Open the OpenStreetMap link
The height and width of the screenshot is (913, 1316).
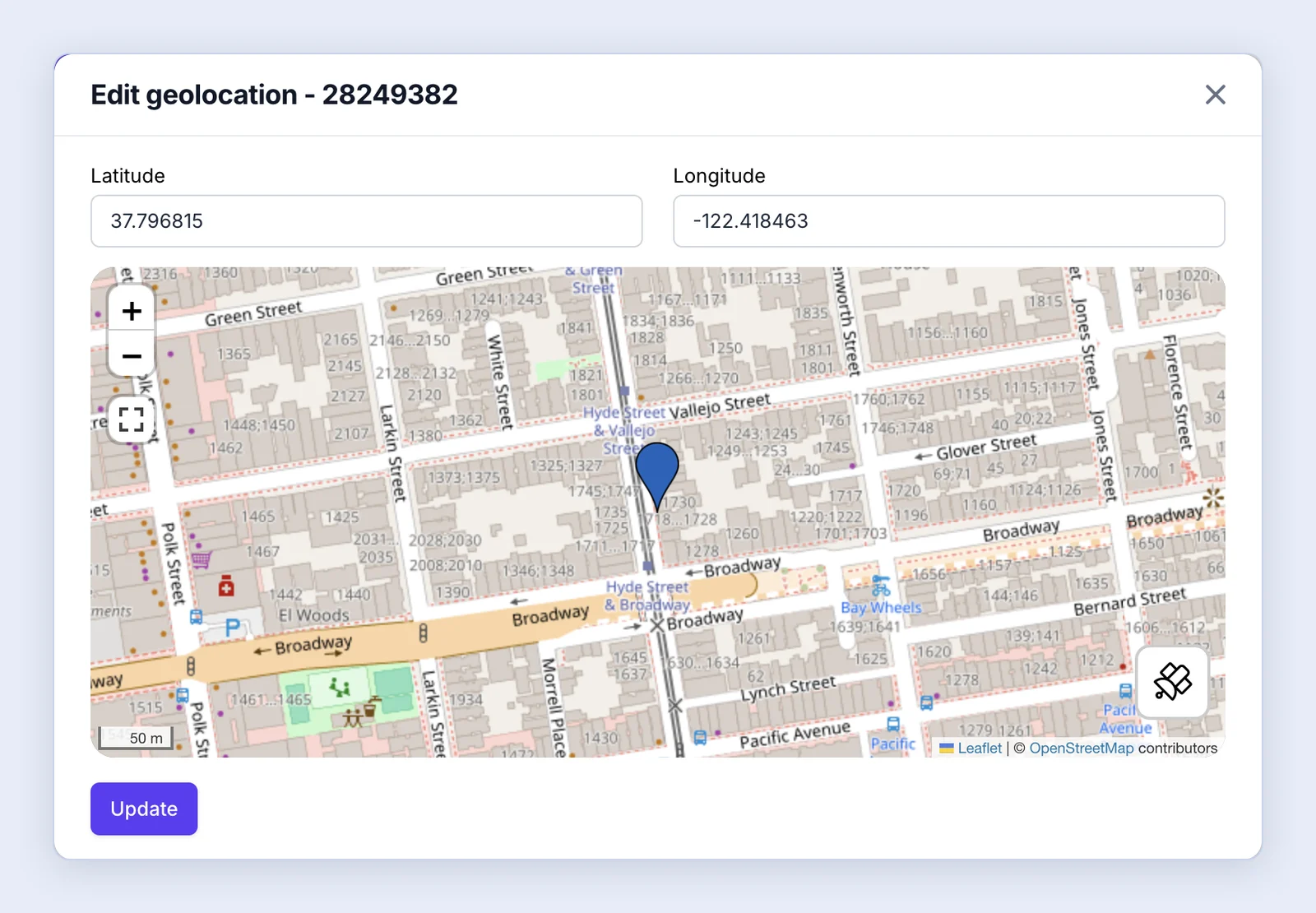[x=1081, y=748]
